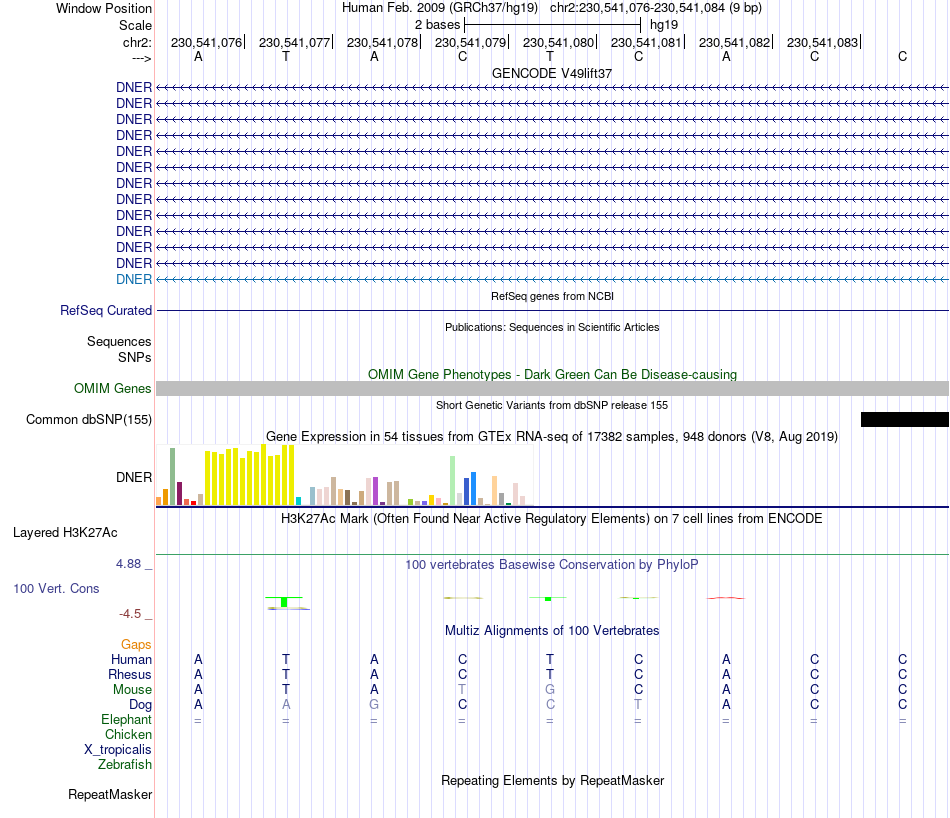This screenshot has height=818, width=950.
Task: Click the Sequences label in the Publications track
Action: 119,341
